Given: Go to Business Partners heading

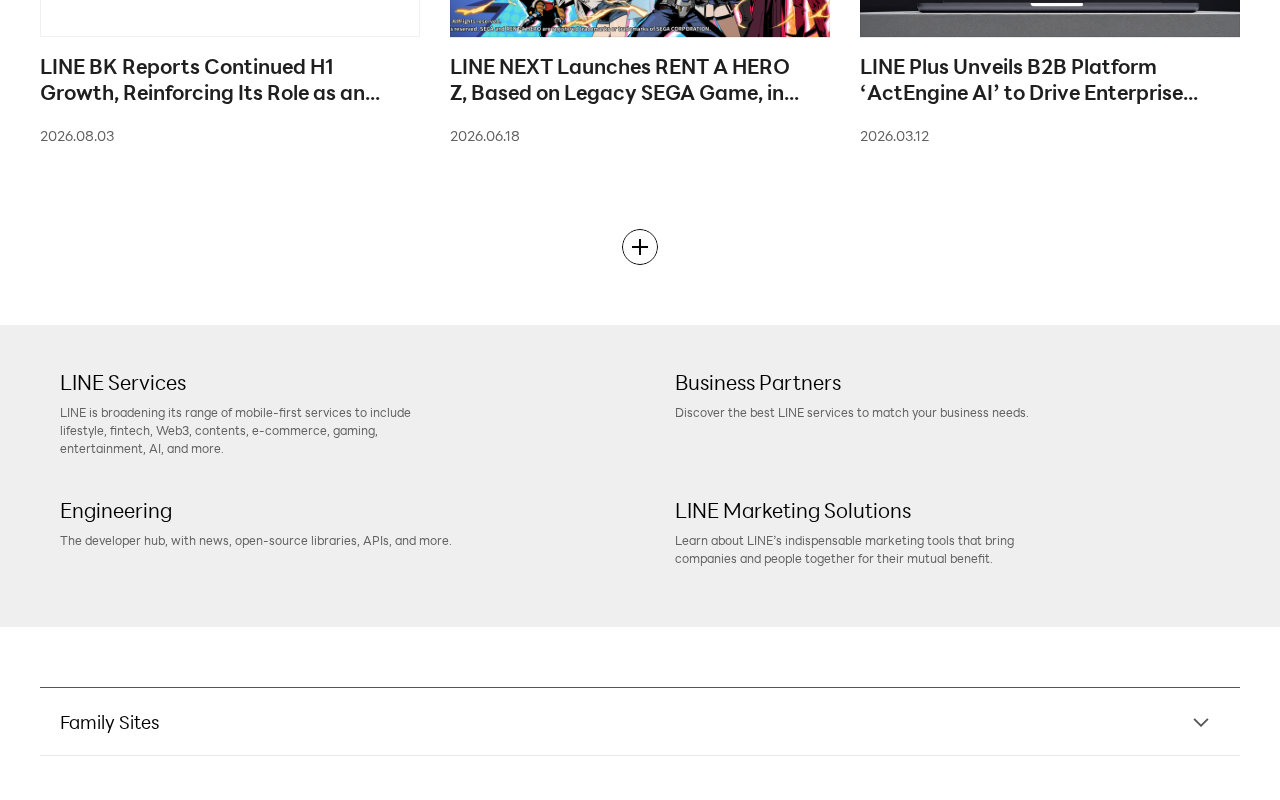Looking at the screenshot, I should tap(758, 383).
